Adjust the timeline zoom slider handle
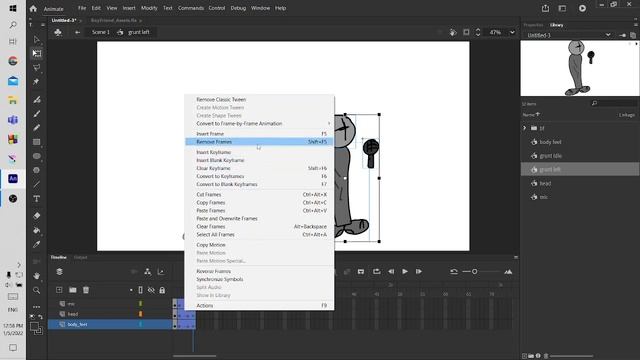The image size is (640, 360). 474,271
